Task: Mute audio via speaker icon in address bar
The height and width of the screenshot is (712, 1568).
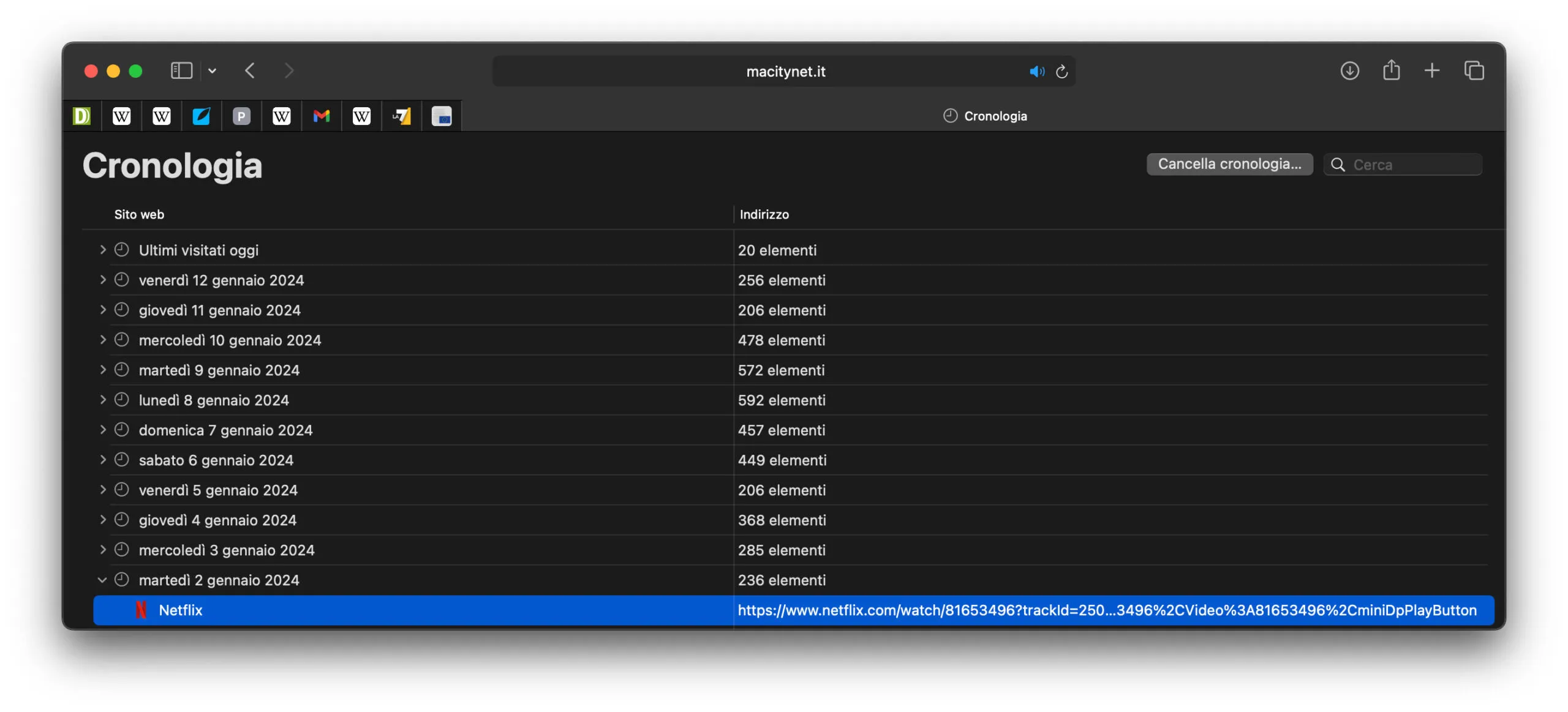Action: (x=1036, y=72)
